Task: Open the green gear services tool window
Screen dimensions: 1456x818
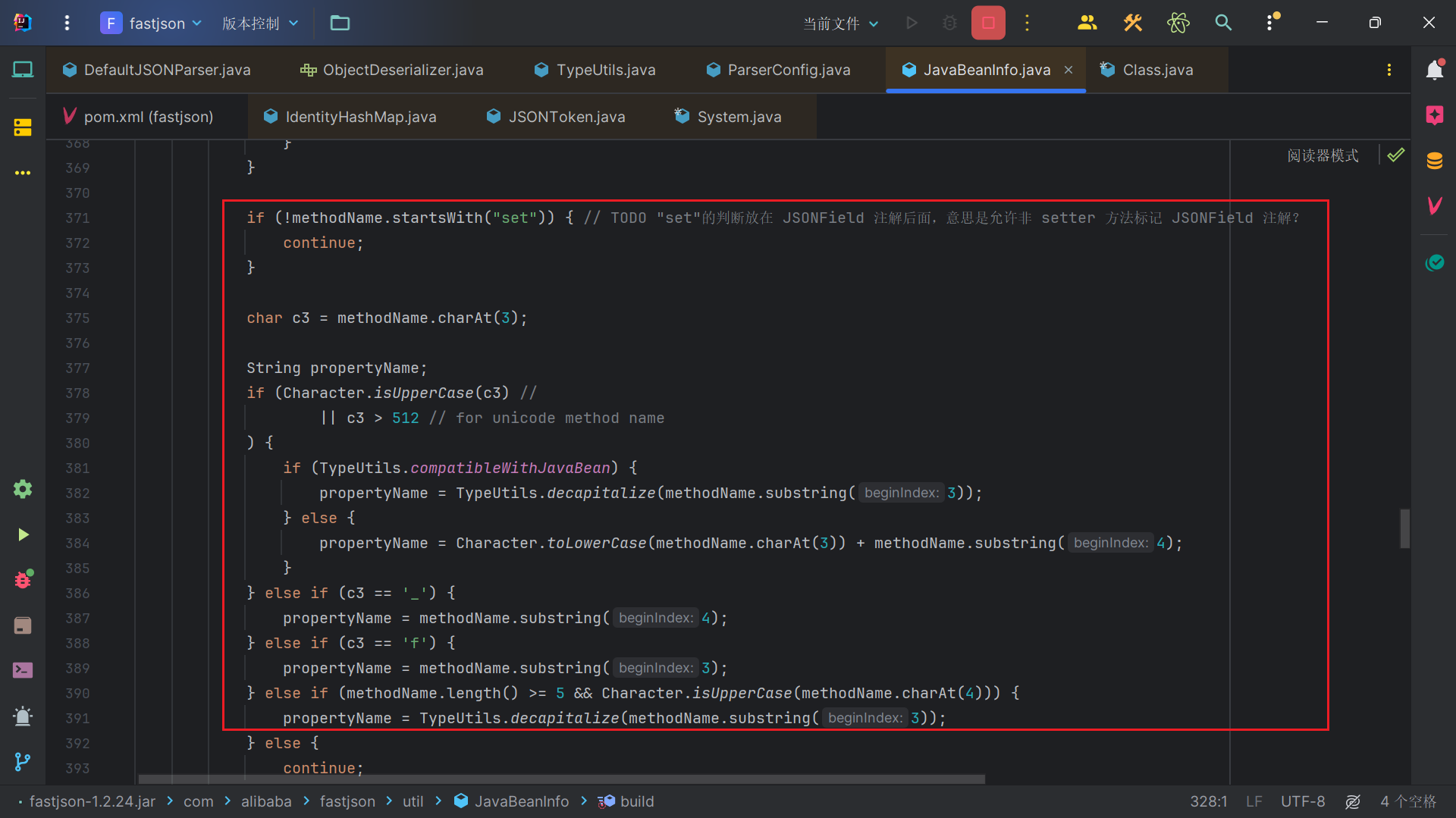Action: point(23,489)
